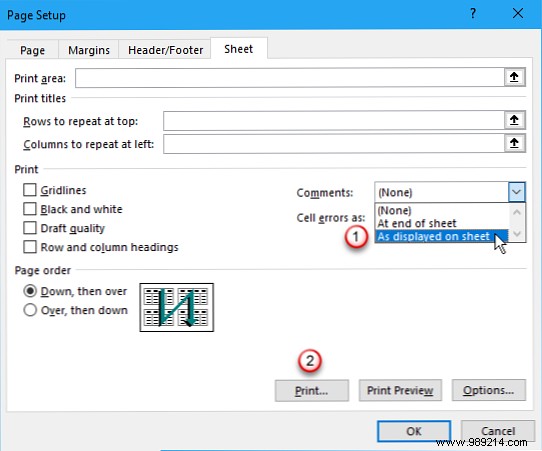Open Print Preview
The height and width of the screenshot is (451, 542).
pos(400,391)
